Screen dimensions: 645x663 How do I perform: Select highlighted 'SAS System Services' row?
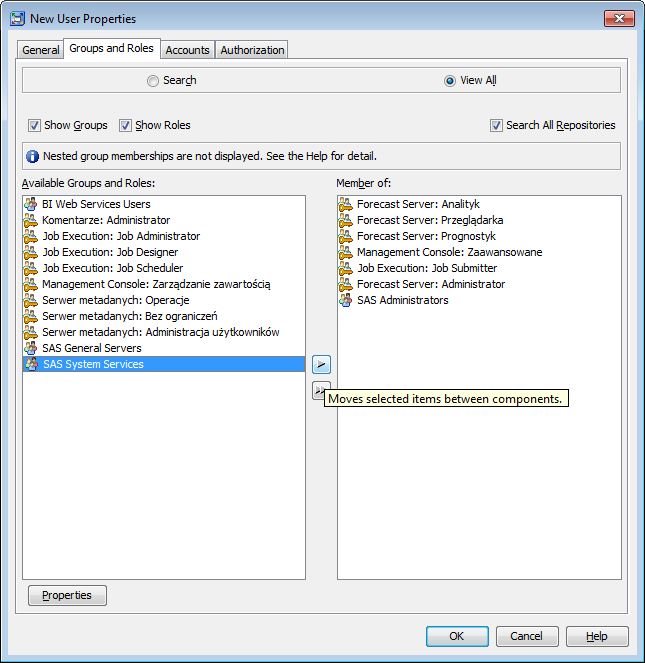point(164,364)
